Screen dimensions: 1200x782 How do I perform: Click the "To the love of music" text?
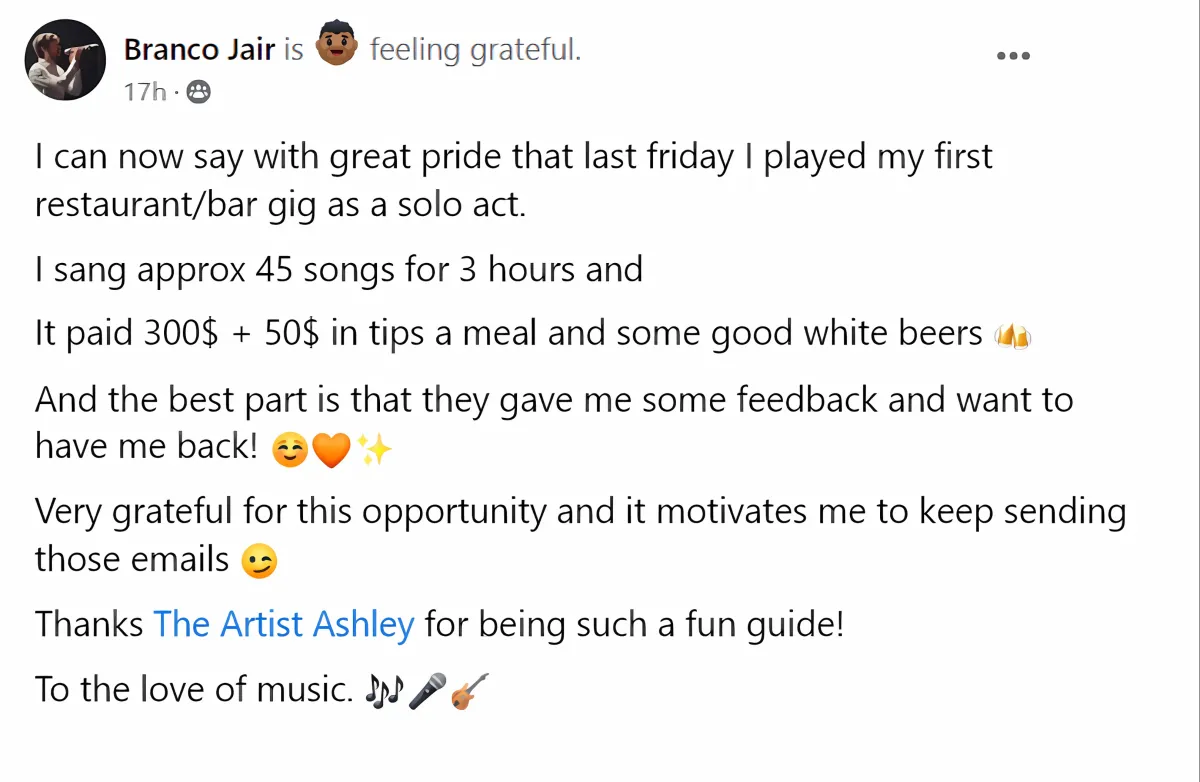pyautogui.click(x=192, y=689)
